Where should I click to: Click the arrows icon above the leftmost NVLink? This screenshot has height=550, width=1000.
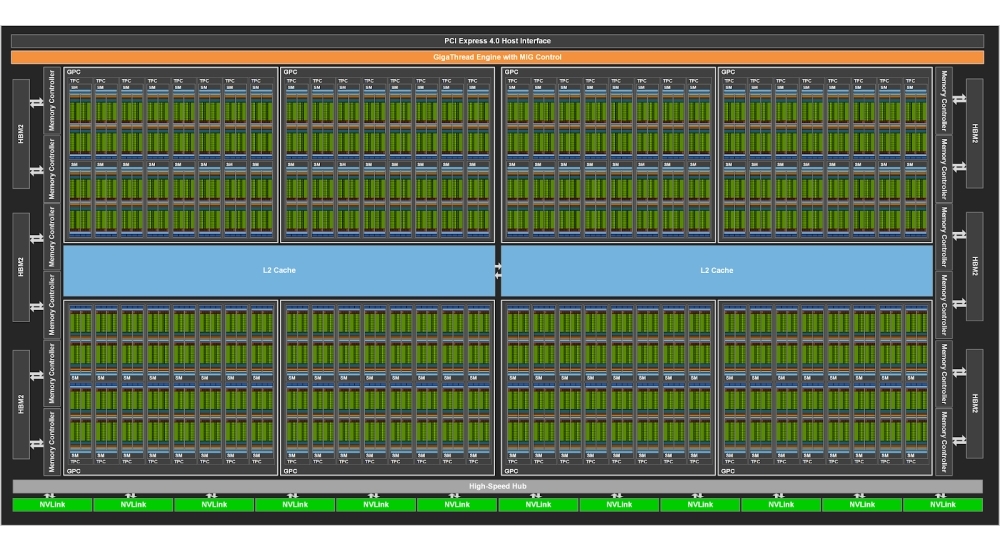point(49,495)
